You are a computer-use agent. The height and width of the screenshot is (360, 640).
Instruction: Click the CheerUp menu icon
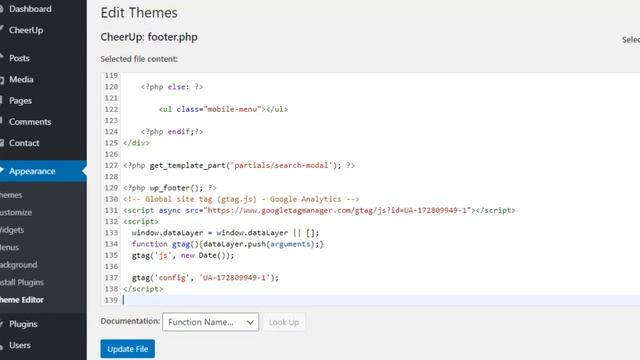(2, 29)
